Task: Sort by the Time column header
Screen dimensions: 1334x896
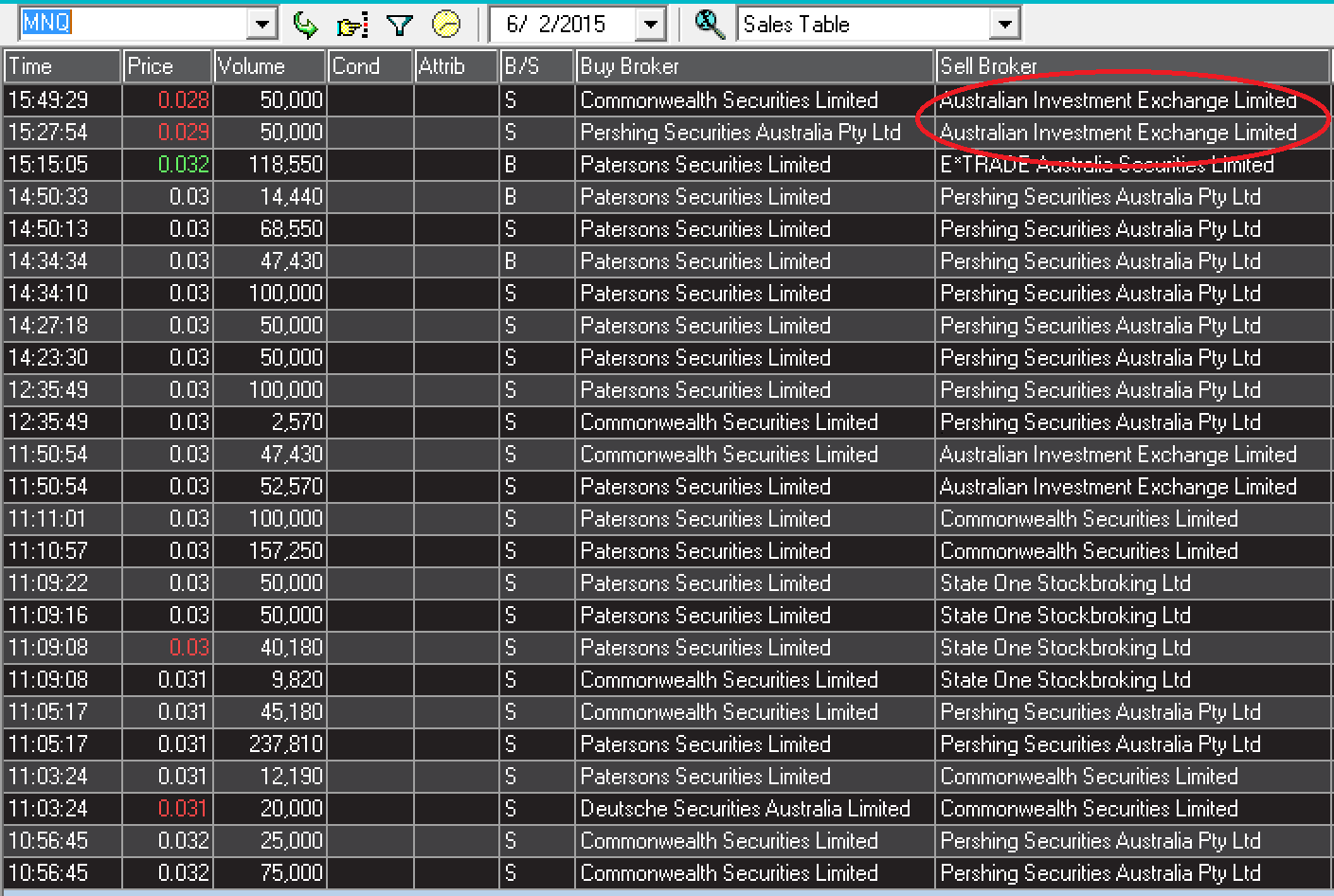Action: pos(63,66)
